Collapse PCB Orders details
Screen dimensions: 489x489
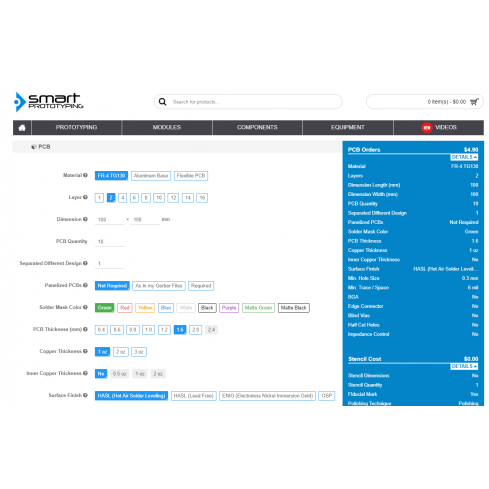(464, 157)
